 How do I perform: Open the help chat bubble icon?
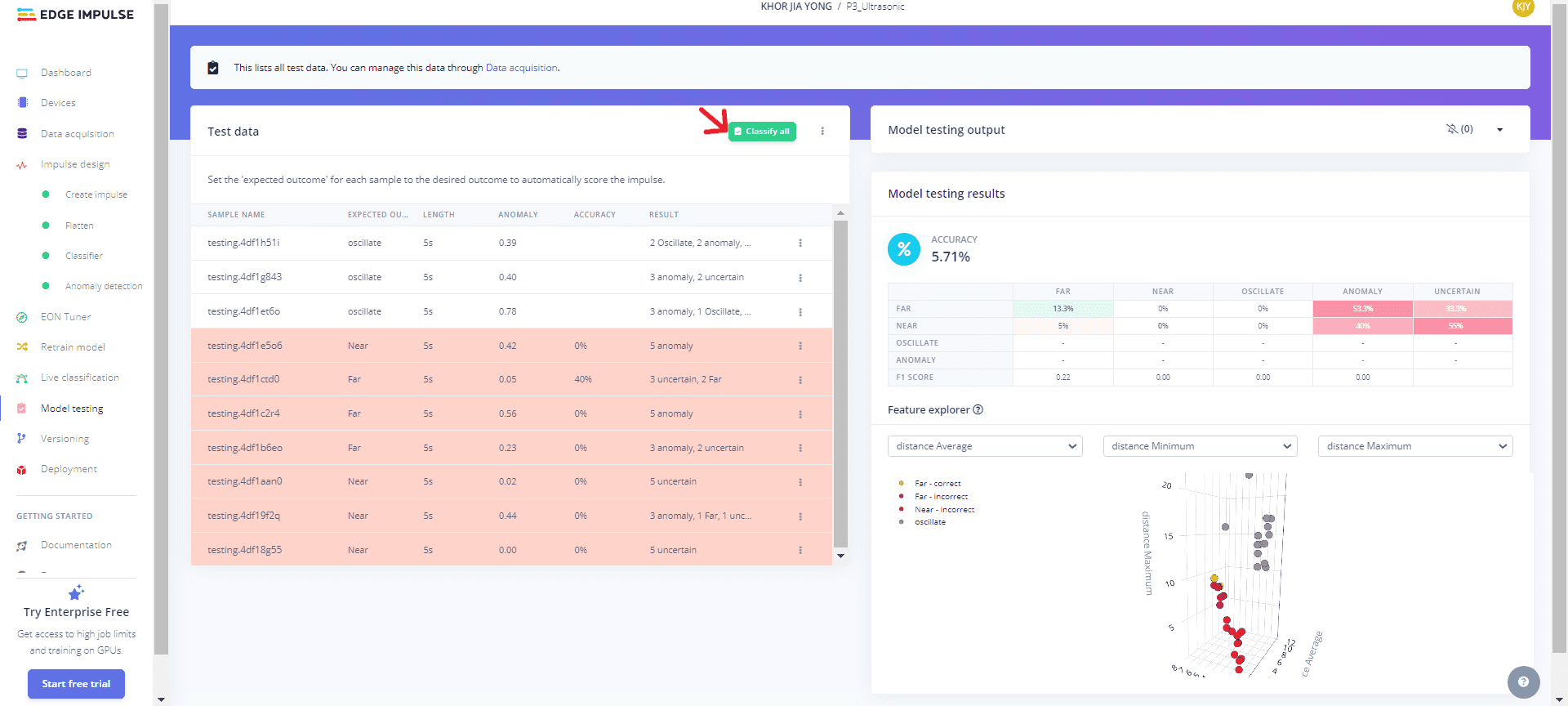point(1523,681)
